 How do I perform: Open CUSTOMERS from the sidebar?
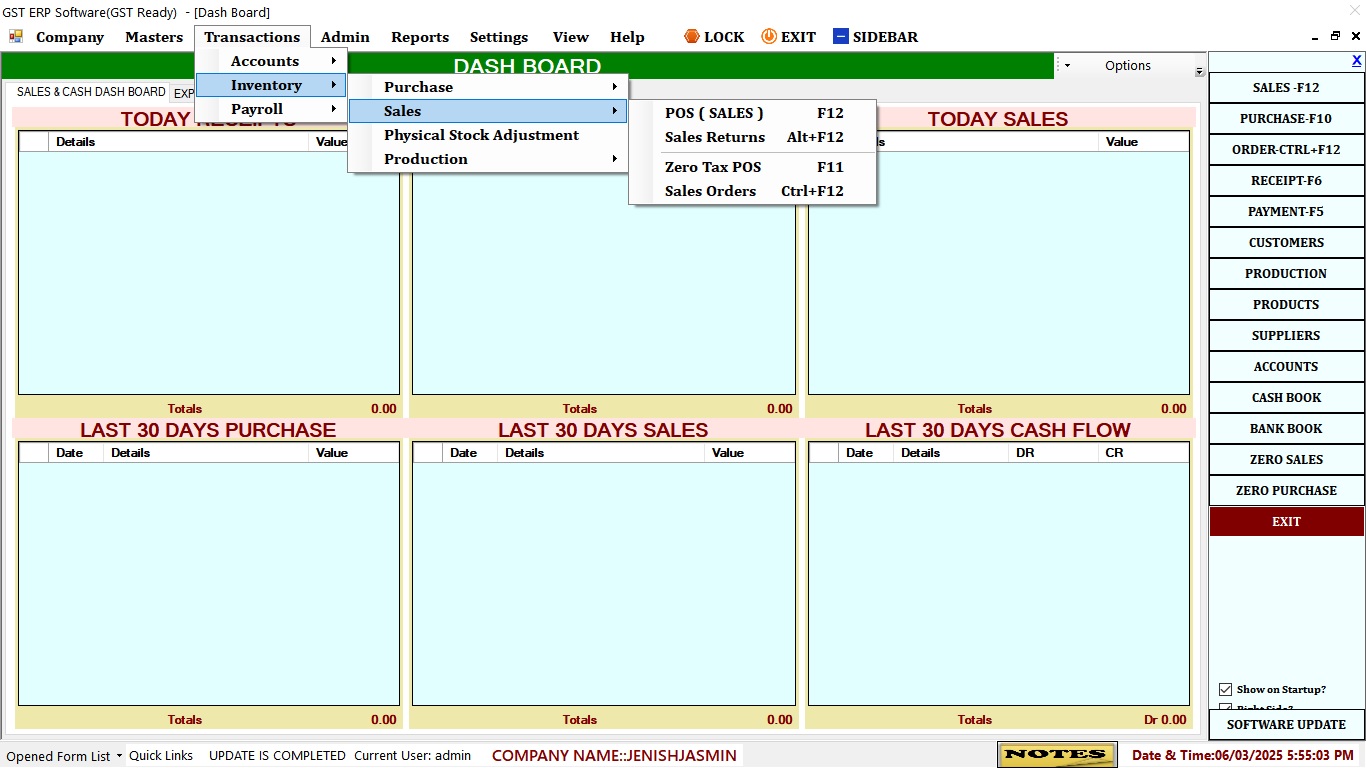(x=1286, y=242)
